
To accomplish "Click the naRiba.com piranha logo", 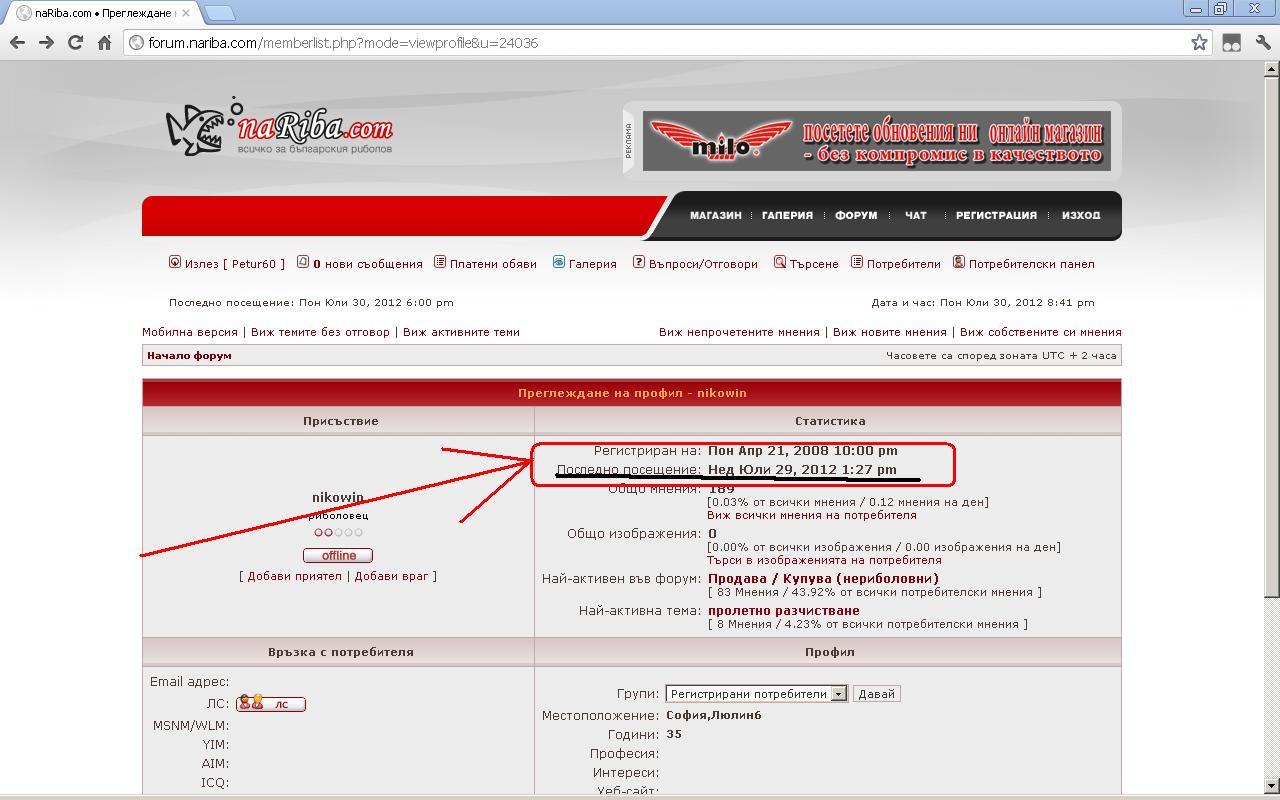I will pyautogui.click(x=279, y=130).
